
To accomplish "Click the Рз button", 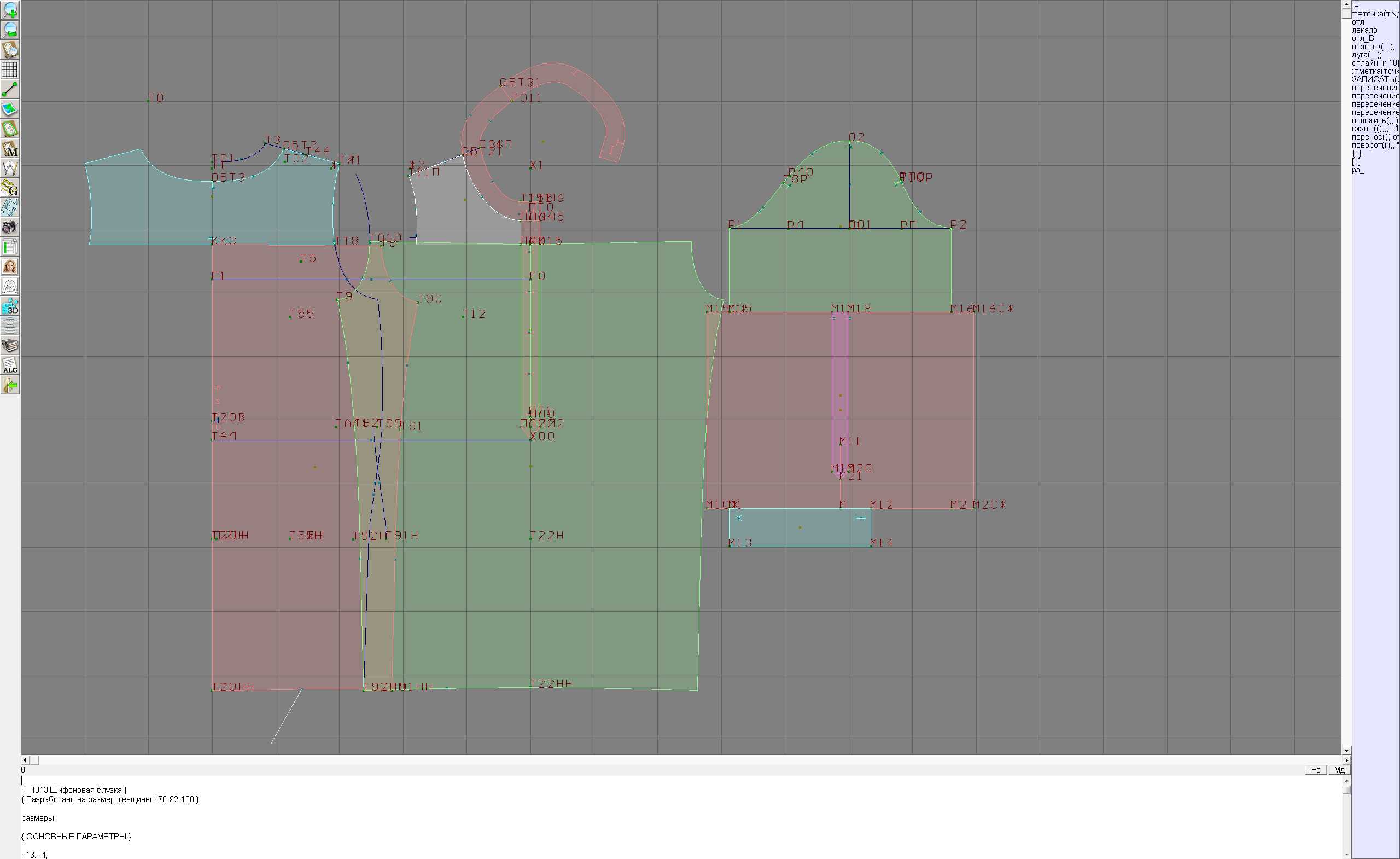I will point(1315,770).
